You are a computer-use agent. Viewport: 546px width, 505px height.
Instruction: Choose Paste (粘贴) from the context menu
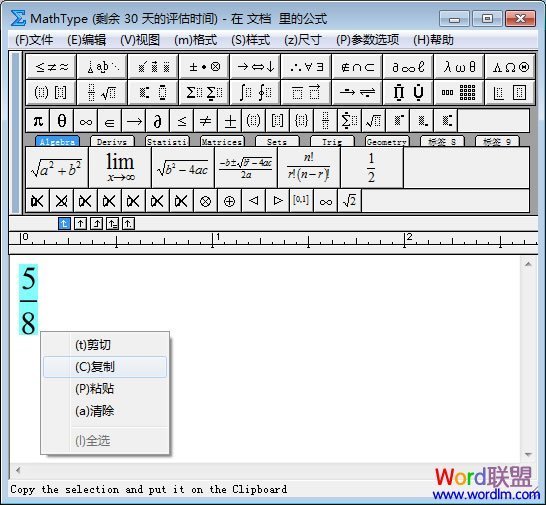(x=105, y=389)
